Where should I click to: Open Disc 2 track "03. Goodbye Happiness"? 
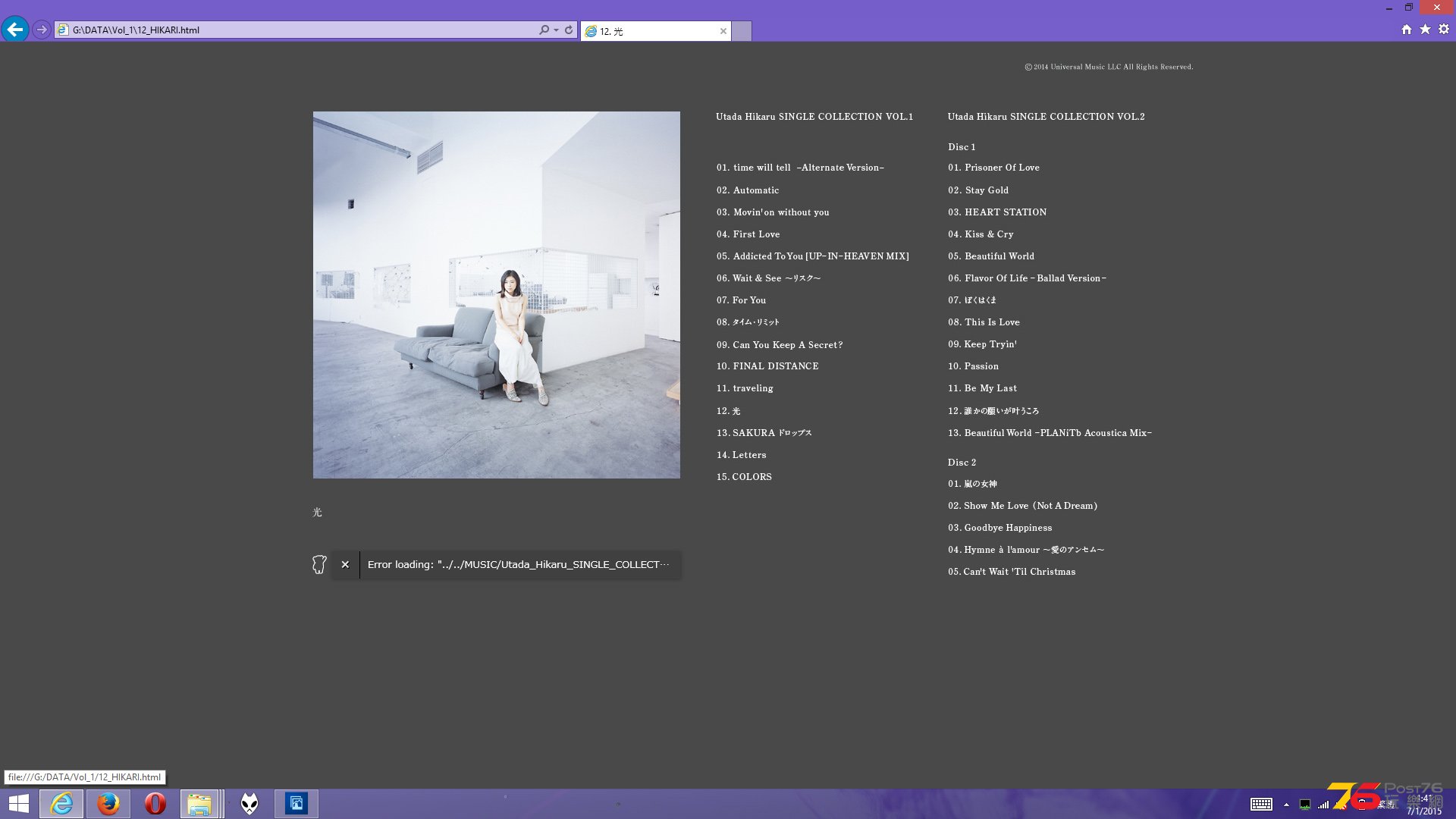point(999,528)
